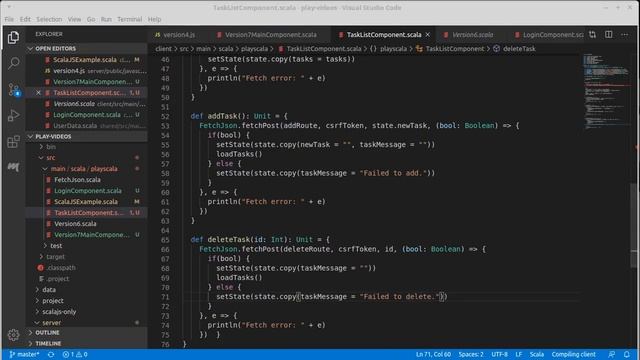640x360 pixels.
Task: Collapse the Open Editors section
Action: pyautogui.click(x=87, y=48)
